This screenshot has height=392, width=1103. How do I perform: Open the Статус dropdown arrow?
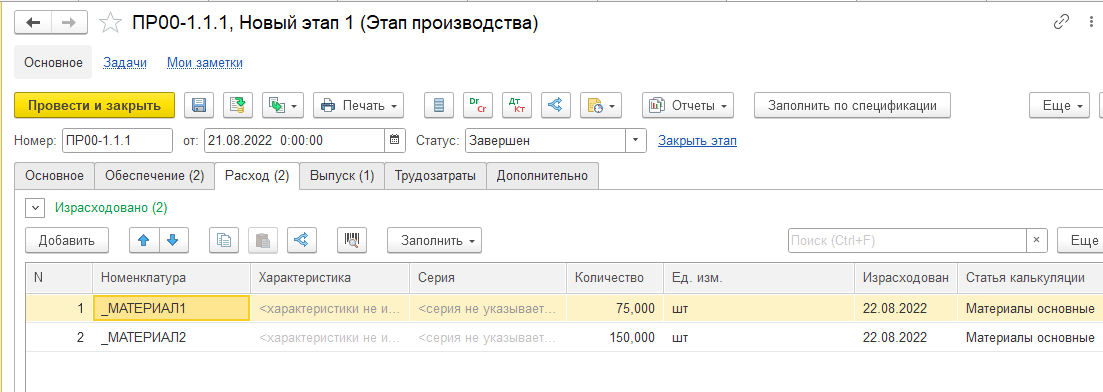click(636, 140)
